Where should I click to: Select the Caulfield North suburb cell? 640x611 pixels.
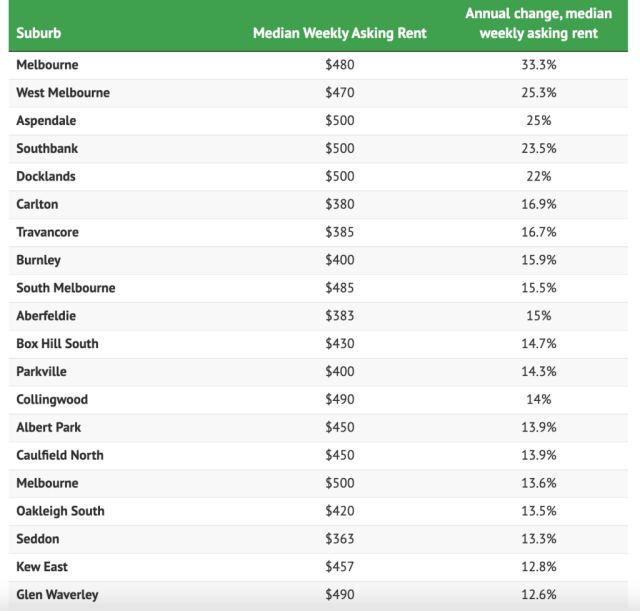coord(60,455)
